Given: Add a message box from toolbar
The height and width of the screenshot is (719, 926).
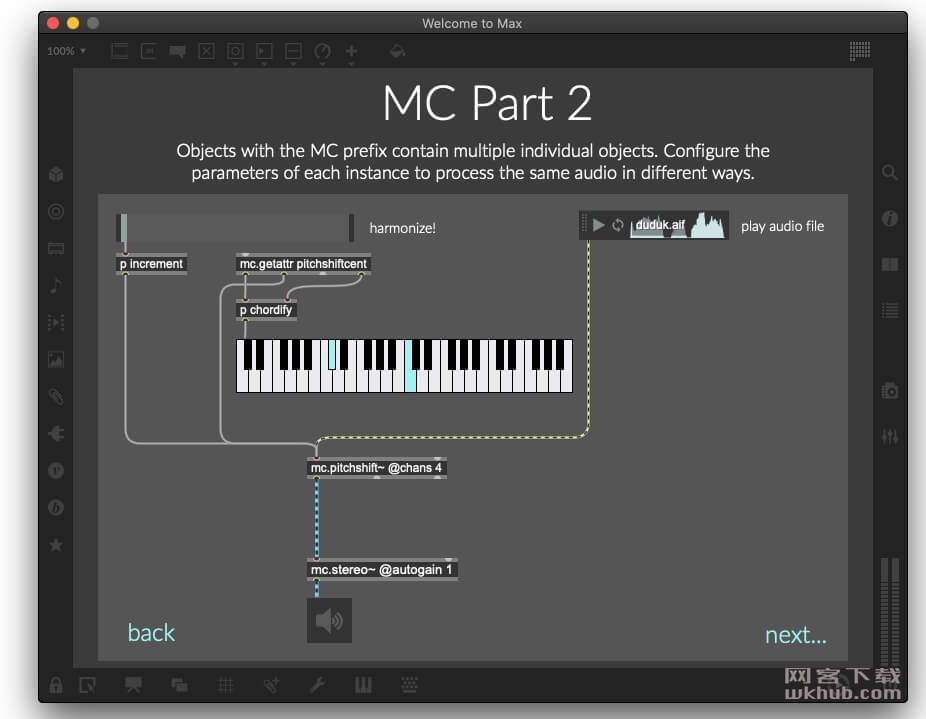Looking at the screenshot, I should pyautogui.click(x=149, y=51).
